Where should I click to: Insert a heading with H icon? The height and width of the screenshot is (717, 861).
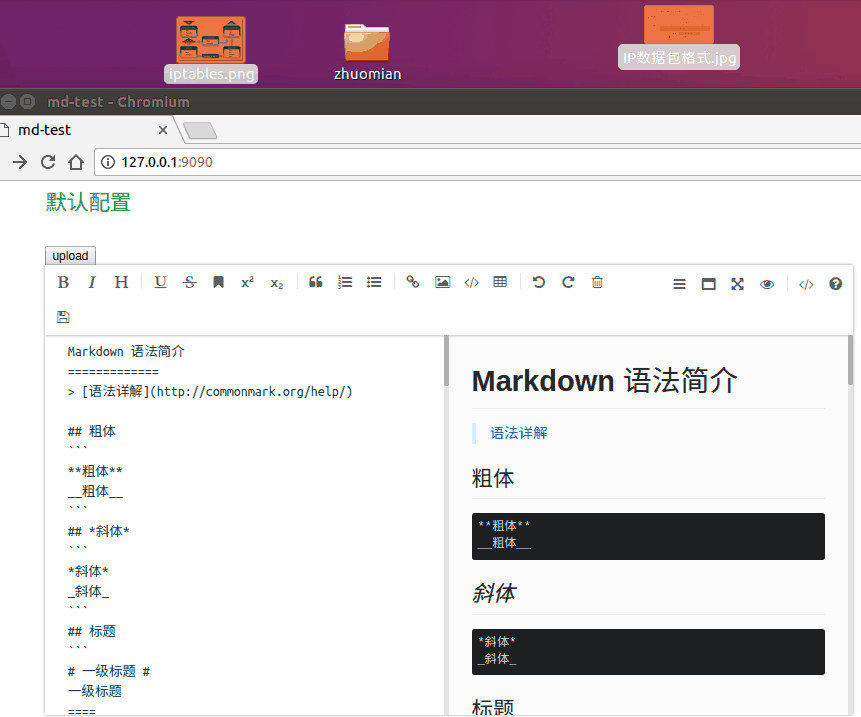[121, 283]
